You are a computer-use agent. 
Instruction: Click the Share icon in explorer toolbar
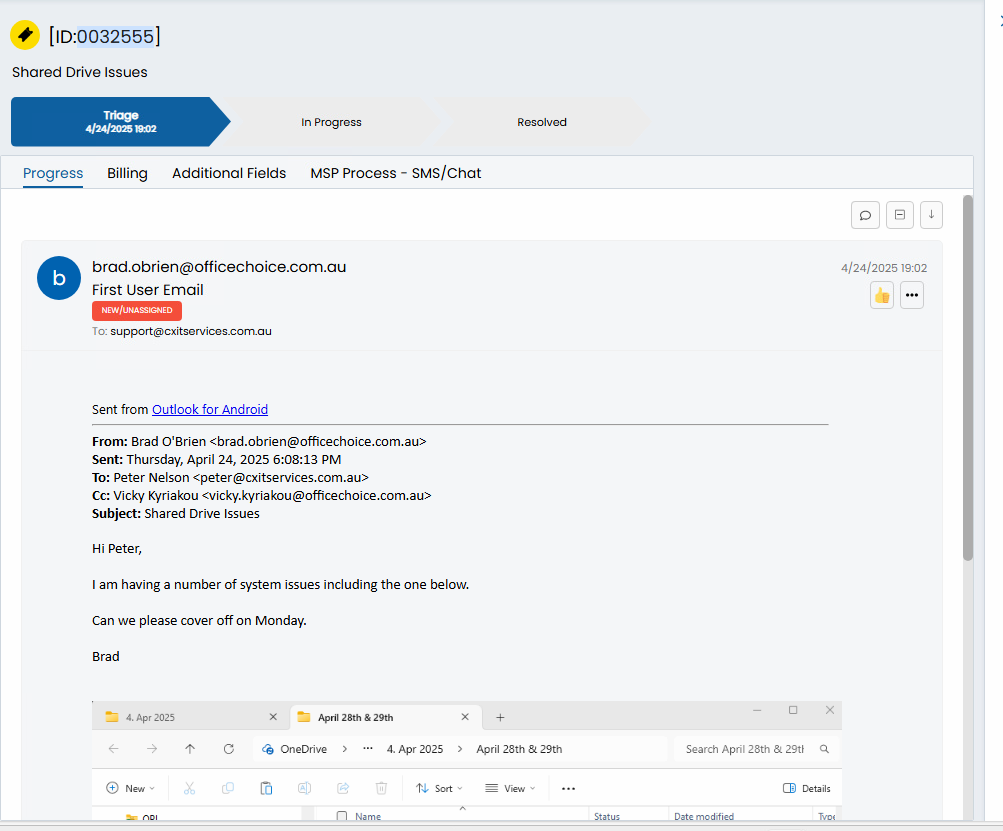tap(343, 788)
